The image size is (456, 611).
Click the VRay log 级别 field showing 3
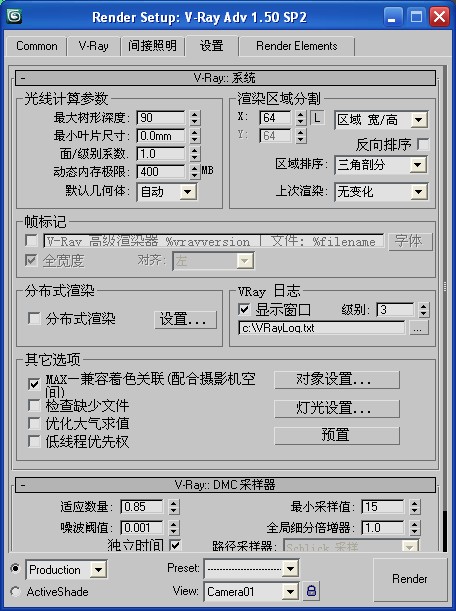click(x=395, y=310)
